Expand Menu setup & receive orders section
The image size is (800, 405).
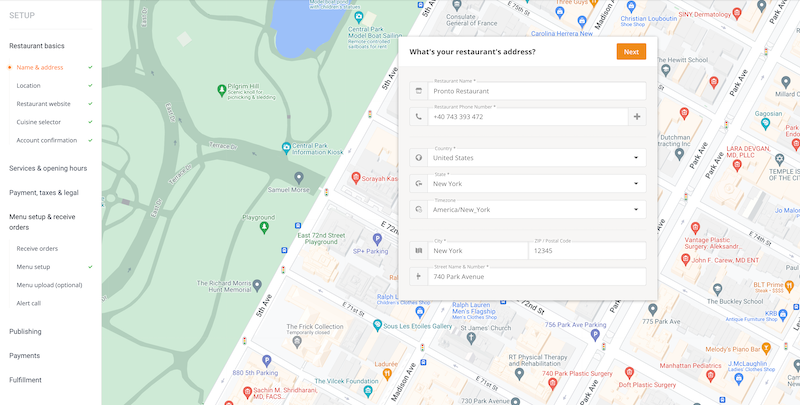click(42, 222)
